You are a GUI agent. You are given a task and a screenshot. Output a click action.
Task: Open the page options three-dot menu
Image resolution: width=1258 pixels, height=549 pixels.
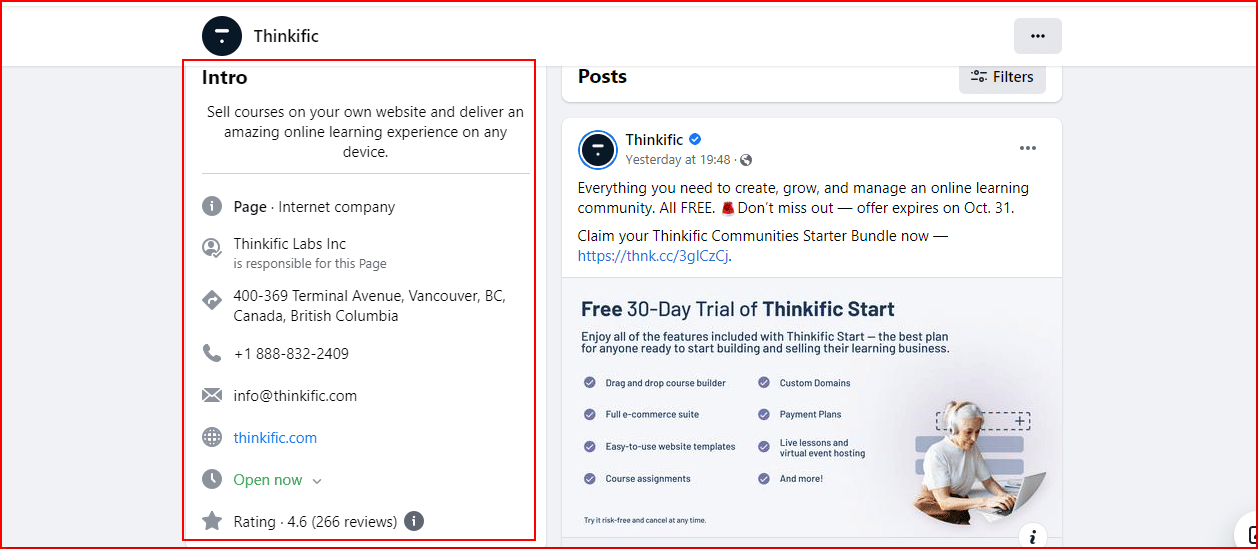point(1037,36)
